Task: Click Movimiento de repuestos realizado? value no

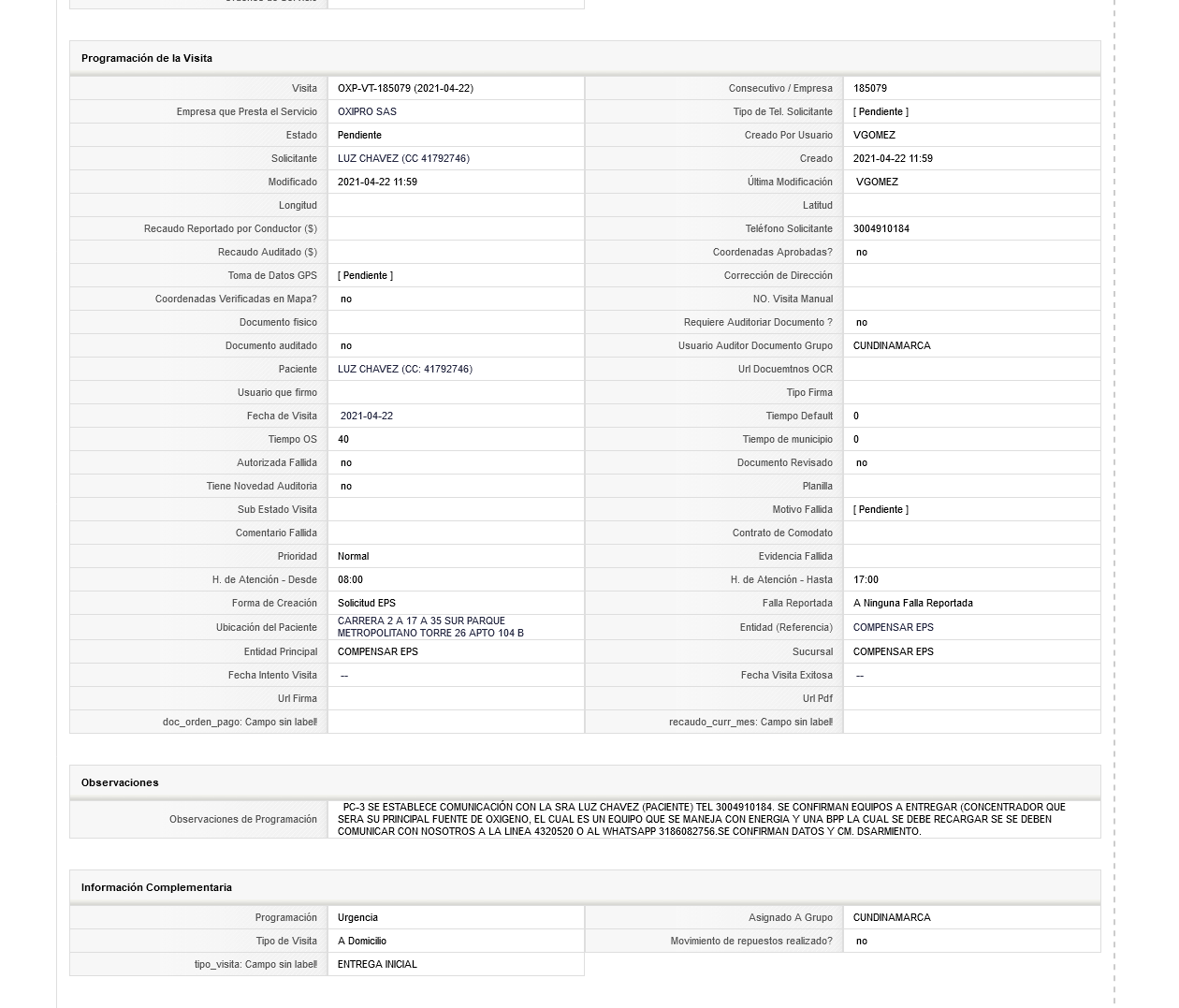Action: point(862,941)
